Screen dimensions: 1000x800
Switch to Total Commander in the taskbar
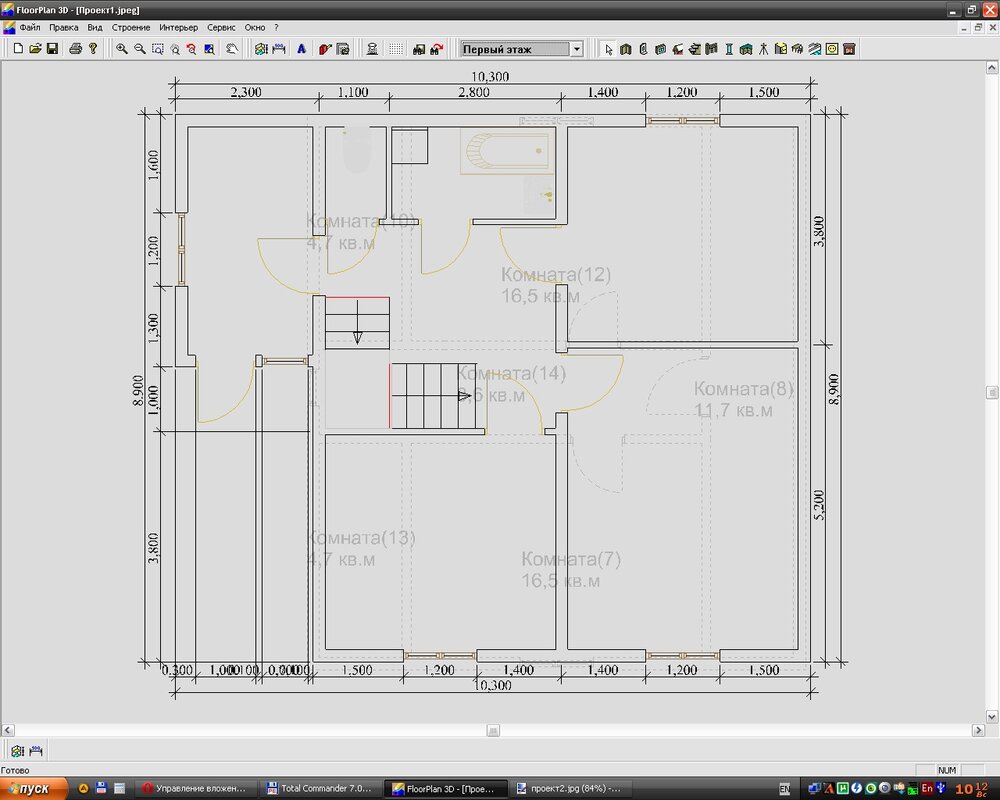pyautogui.click(x=319, y=788)
